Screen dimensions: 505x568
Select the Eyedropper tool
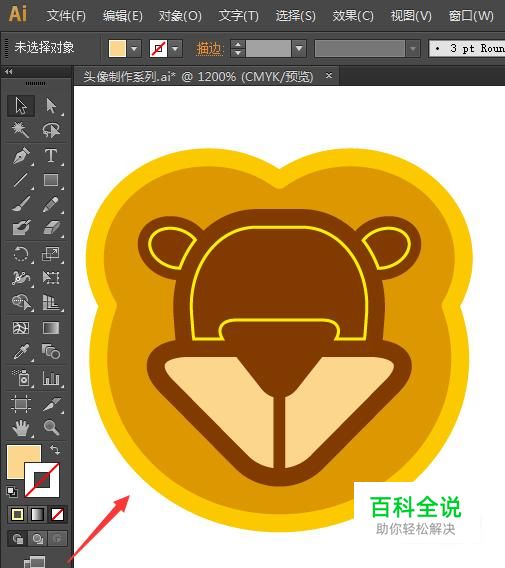(x=21, y=352)
